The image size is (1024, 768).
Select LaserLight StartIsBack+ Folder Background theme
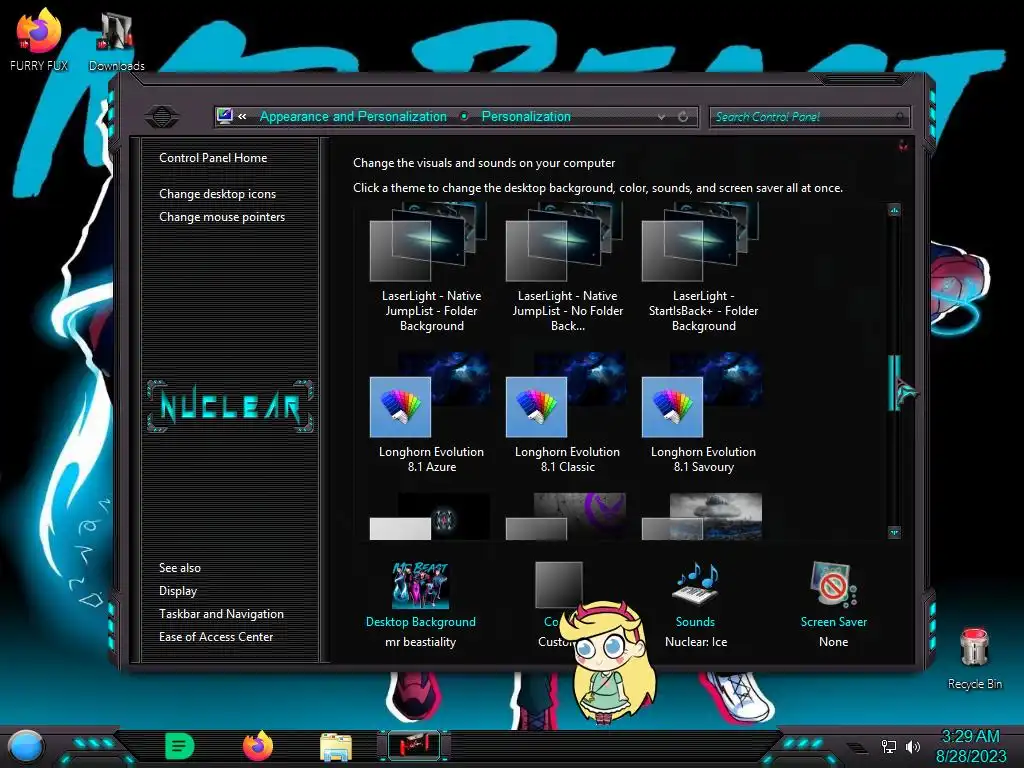click(703, 268)
